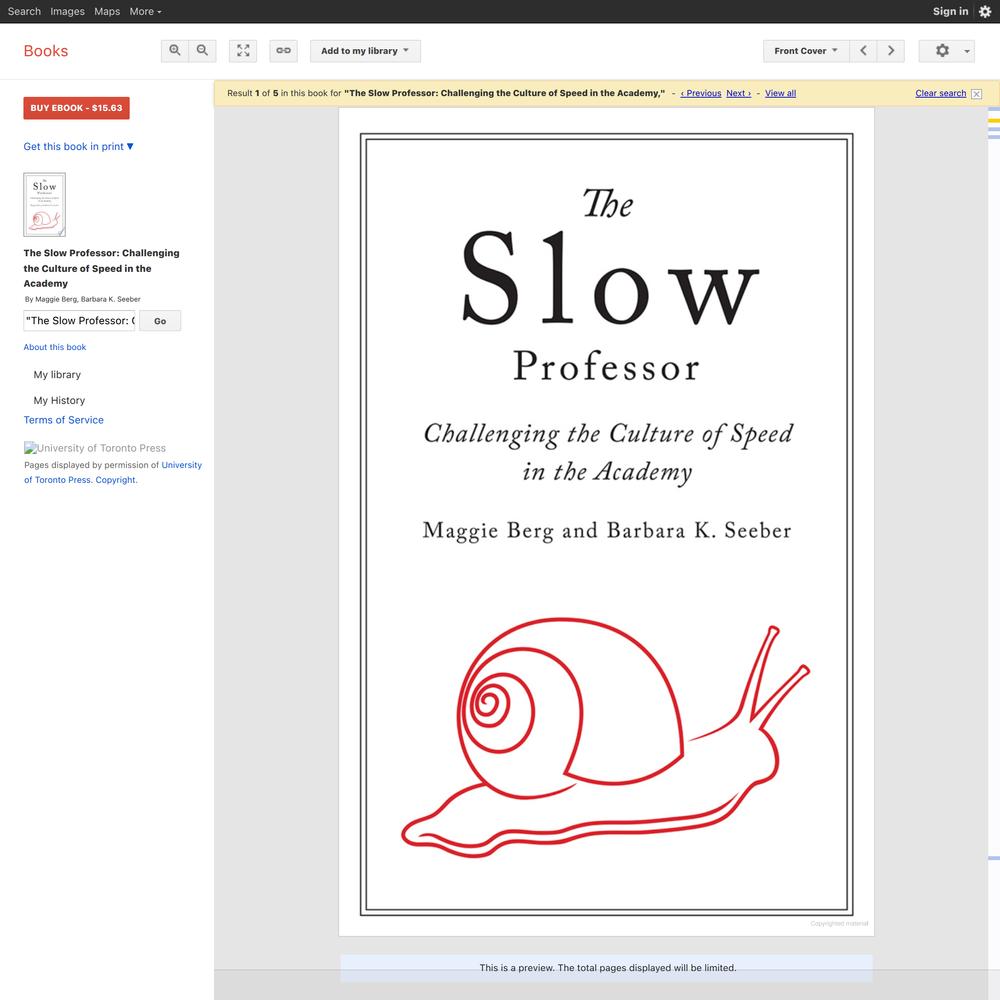Viewport: 1000px width, 1000px height.
Task: Click the Previous search result link
Action: (x=701, y=94)
